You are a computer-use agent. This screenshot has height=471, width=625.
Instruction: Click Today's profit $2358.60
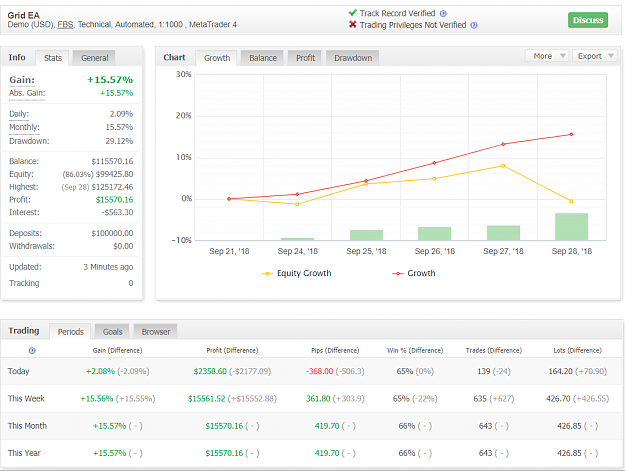(210, 371)
